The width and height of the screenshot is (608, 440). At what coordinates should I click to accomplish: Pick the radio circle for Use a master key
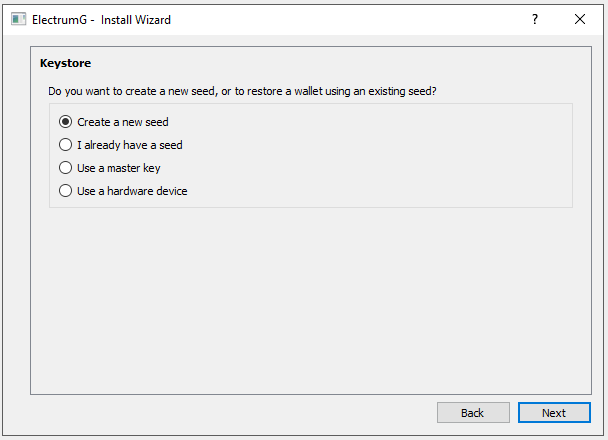[66, 168]
